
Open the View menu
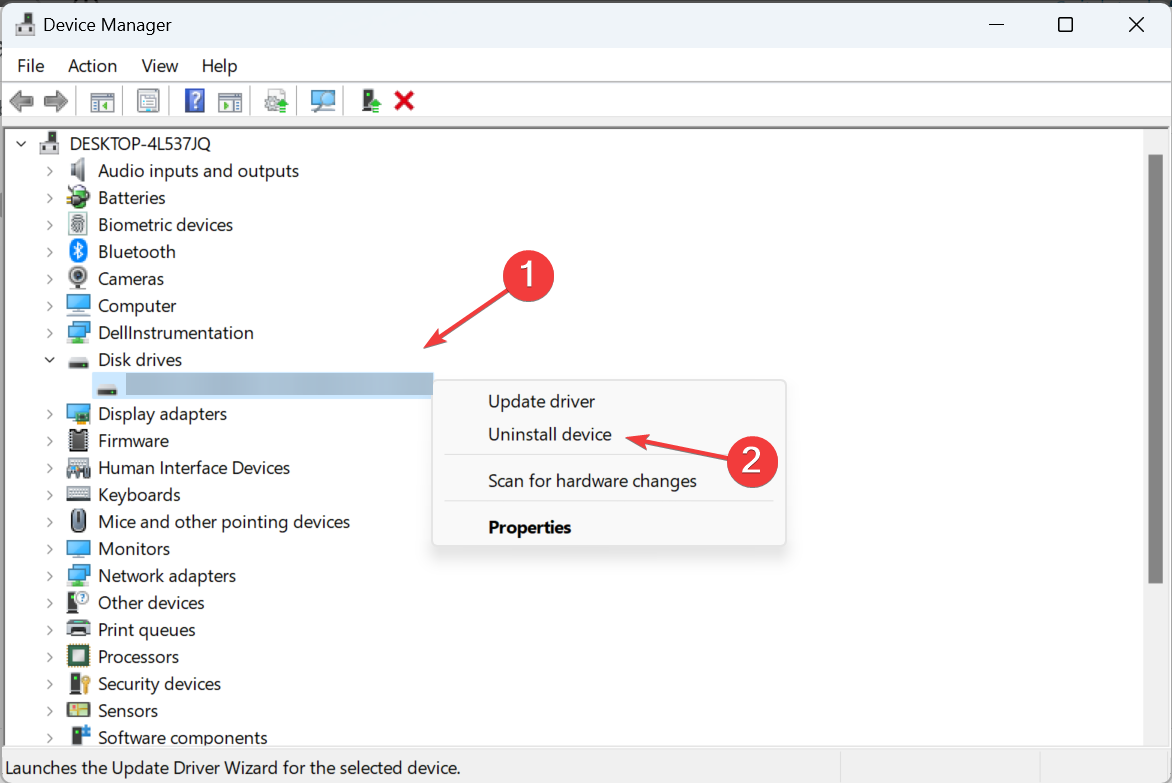(x=160, y=66)
